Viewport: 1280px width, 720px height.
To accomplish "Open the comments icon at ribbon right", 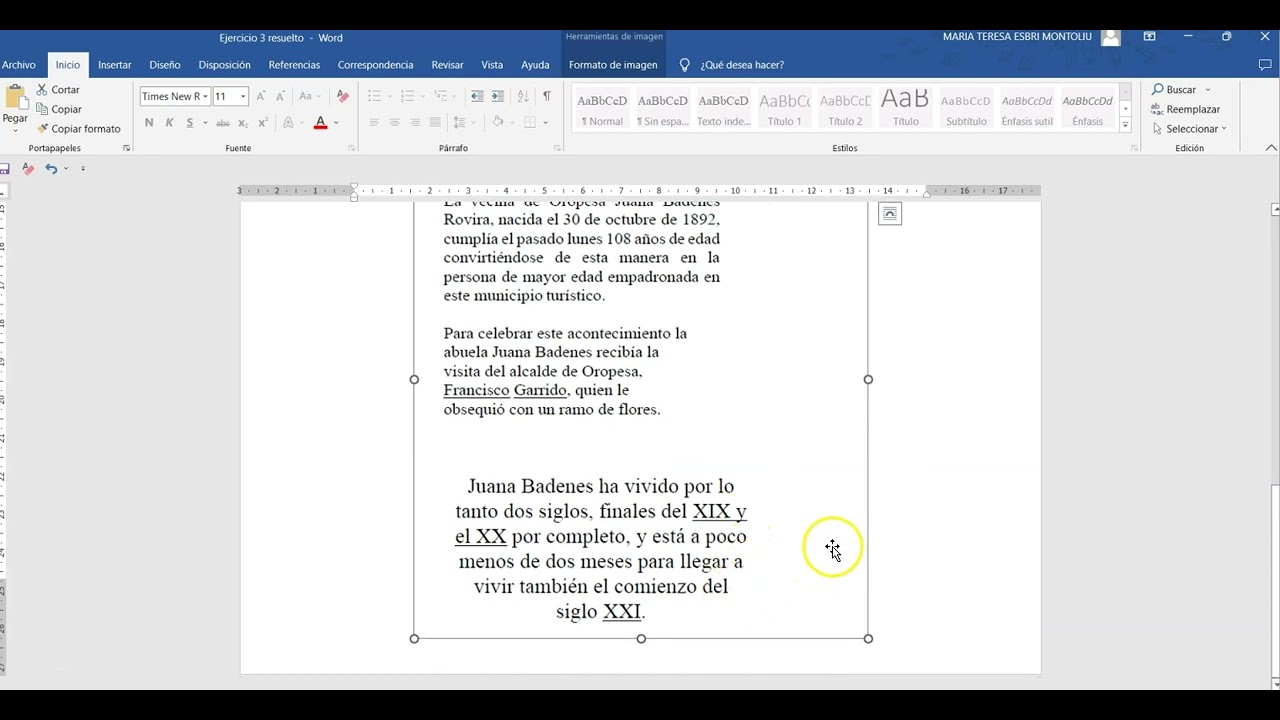I will pyautogui.click(x=1265, y=65).
